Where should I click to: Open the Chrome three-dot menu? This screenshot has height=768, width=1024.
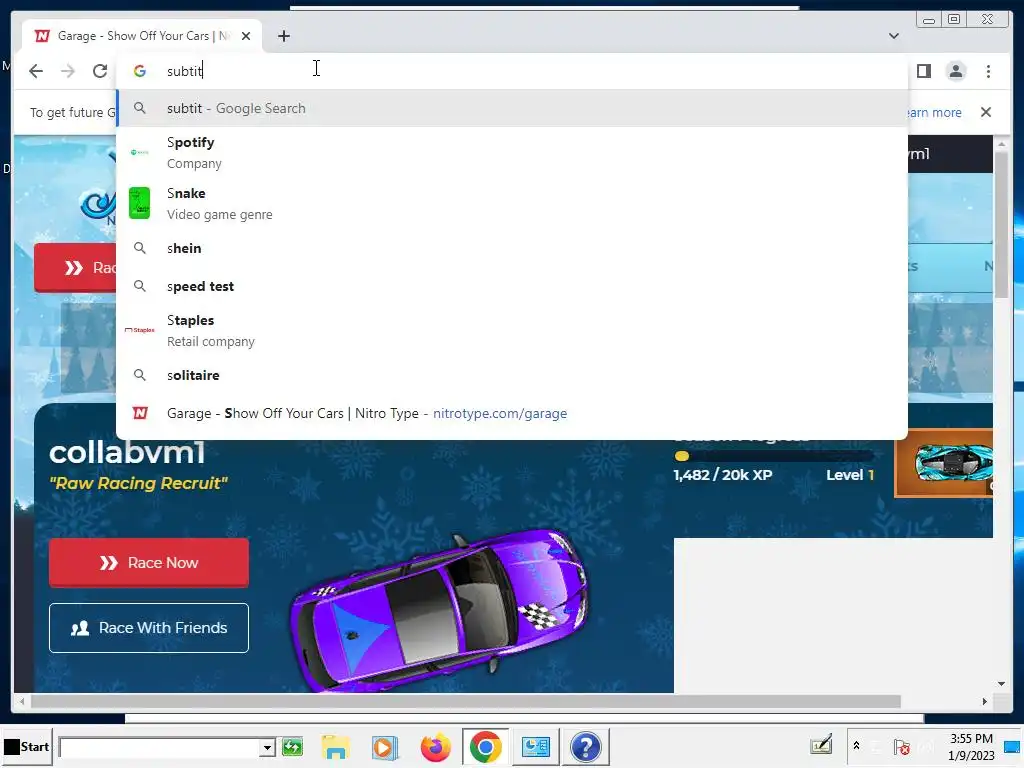coord(988,71)
